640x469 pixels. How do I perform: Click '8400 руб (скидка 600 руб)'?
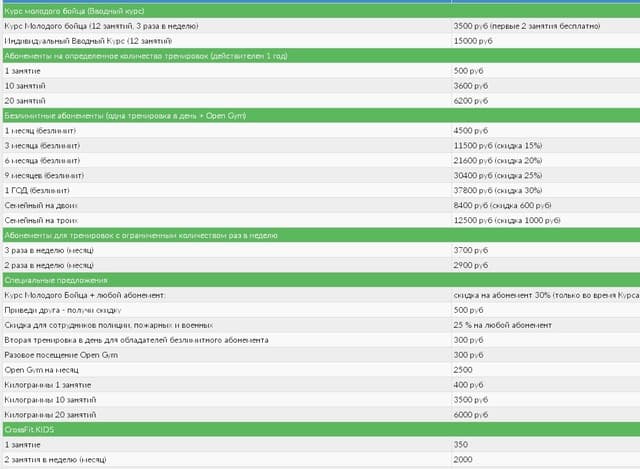tap(502, 205)
